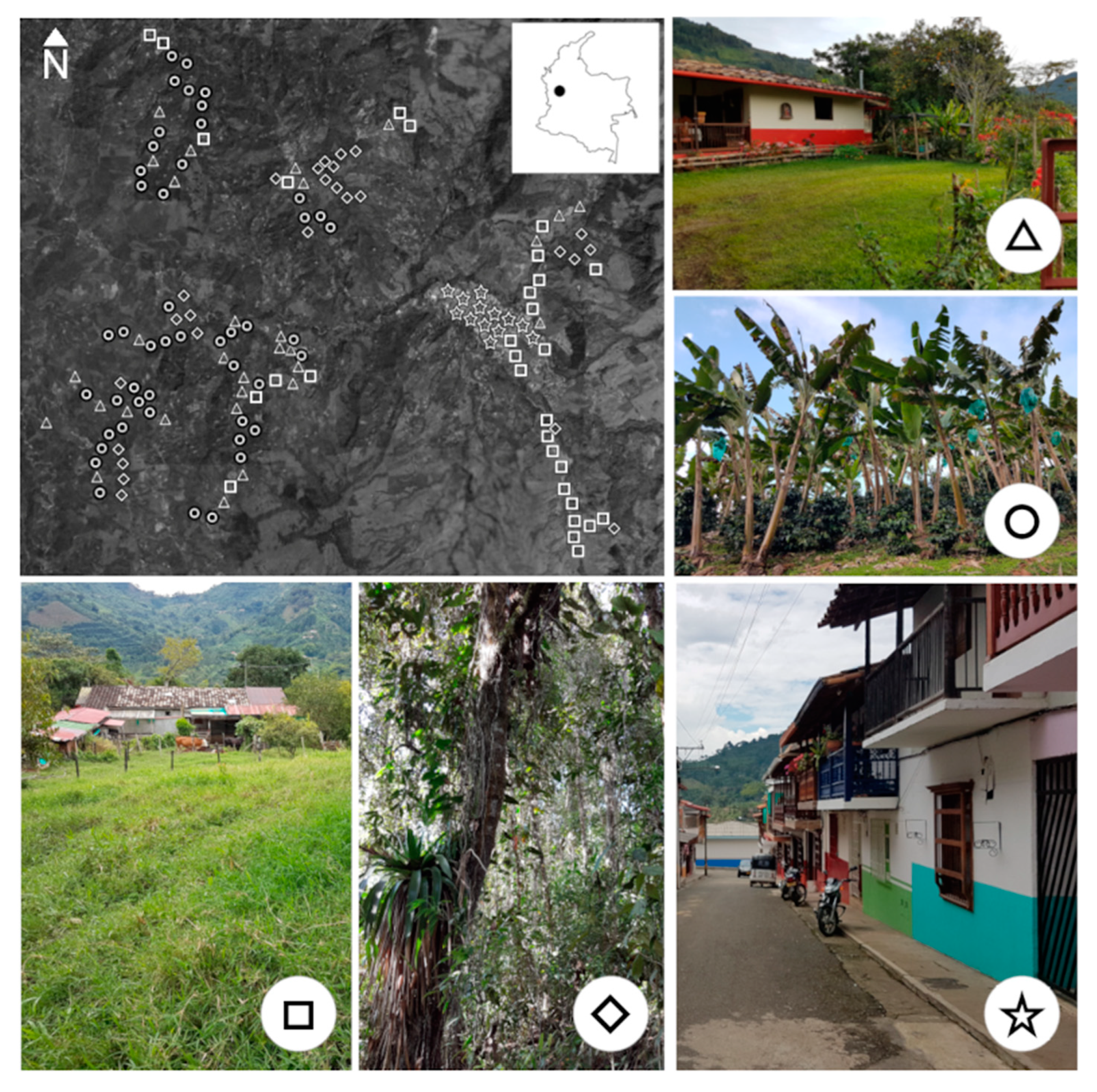This screenshot has height=1092, width=1097.
Task: Click the circle symbol badge on banana plantation photo
Action: pos(1021,521)
